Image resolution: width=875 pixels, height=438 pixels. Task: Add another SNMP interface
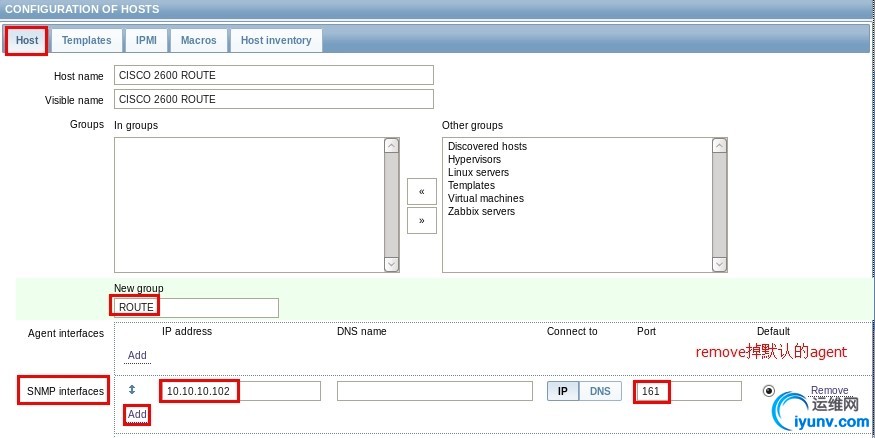tap(137, 414)
